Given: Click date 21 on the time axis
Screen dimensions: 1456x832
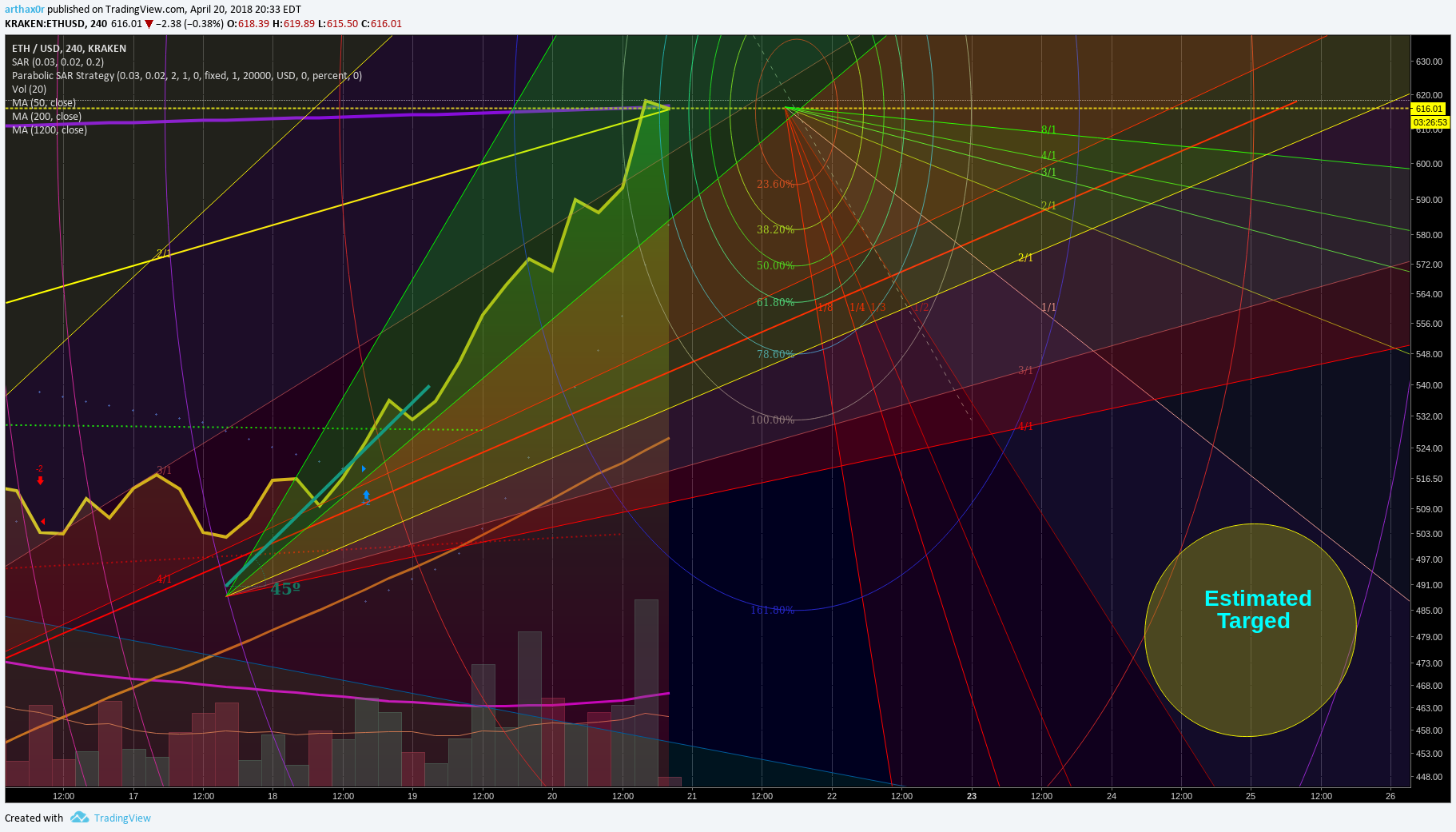Looking at the screenshot, I should (x=692, y=796).
